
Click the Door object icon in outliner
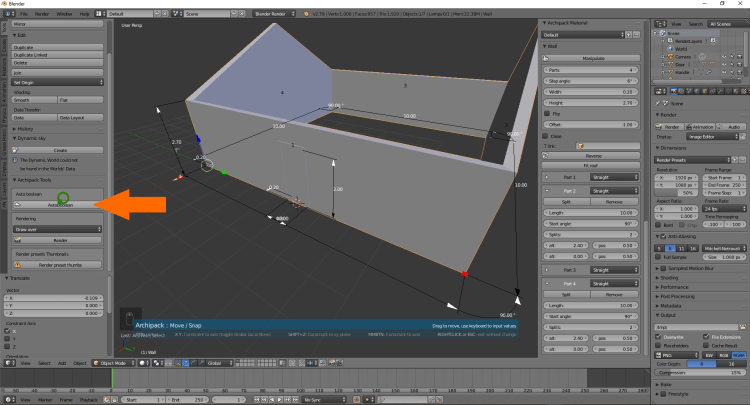click(x=669, y=64)
